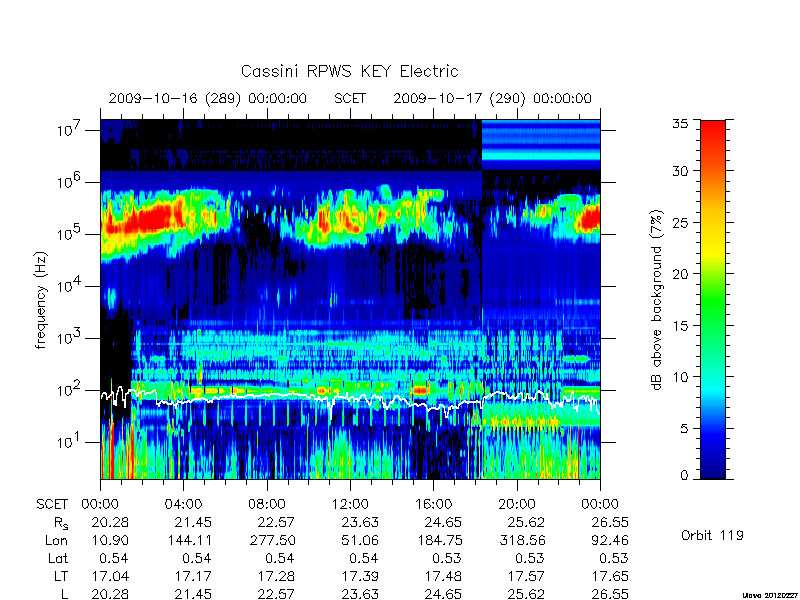Select local time value 17.04
The height and width of the screenshot is (600, 800).
110,576
